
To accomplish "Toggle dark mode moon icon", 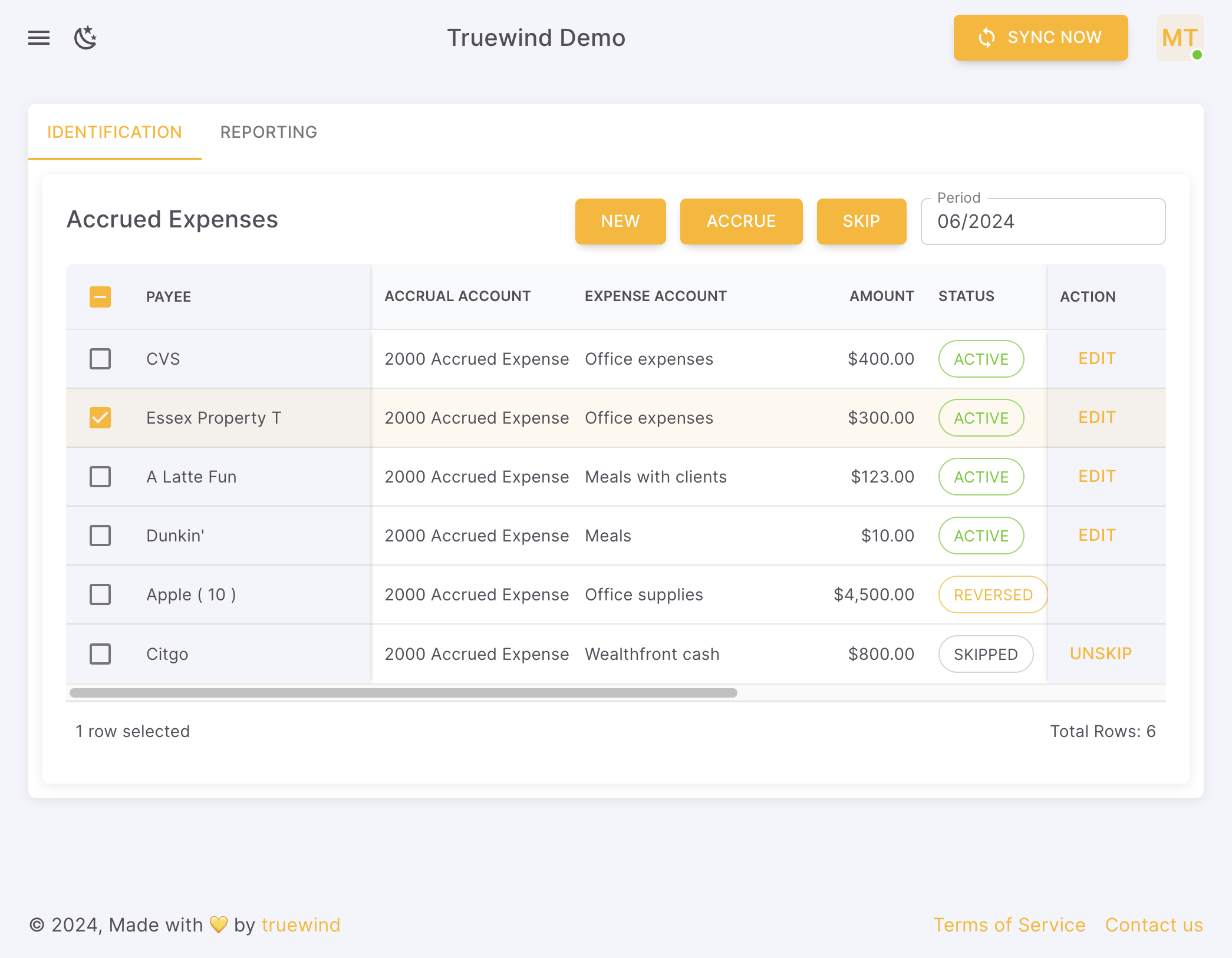I will pyautogui.click(x=85, y=38).
